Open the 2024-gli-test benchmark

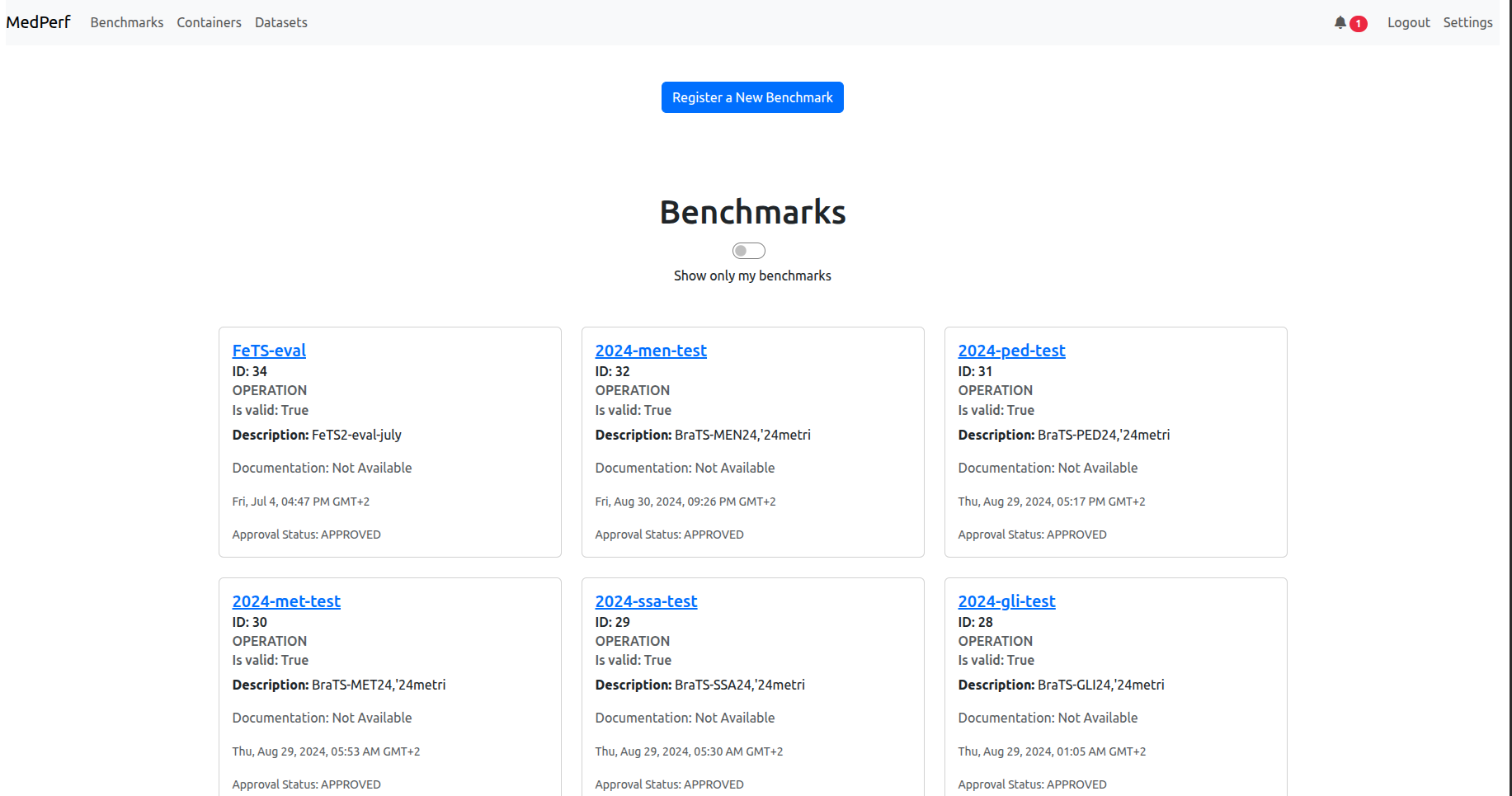(1006, 601)
